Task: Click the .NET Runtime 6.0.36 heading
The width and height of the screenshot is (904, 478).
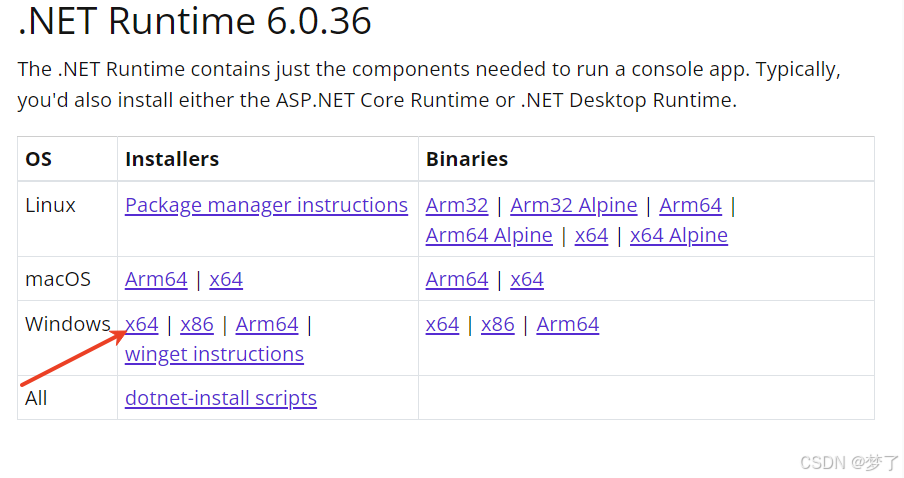Action: click(194, 21)
